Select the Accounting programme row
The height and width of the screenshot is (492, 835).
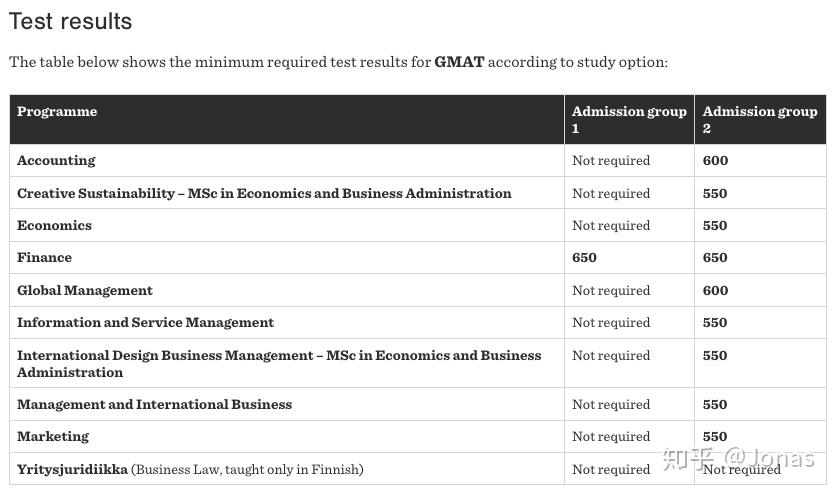pos(418,160)
